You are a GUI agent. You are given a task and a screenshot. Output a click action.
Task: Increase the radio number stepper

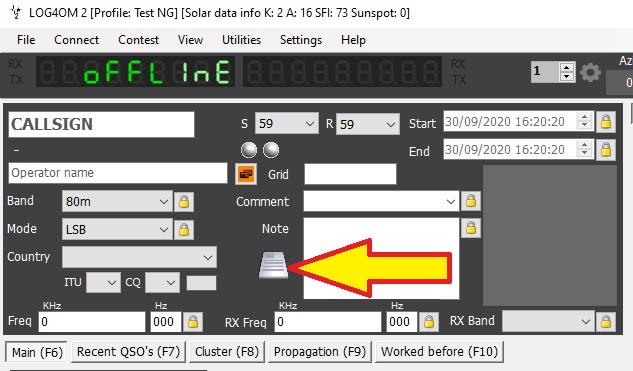(567, 68)
